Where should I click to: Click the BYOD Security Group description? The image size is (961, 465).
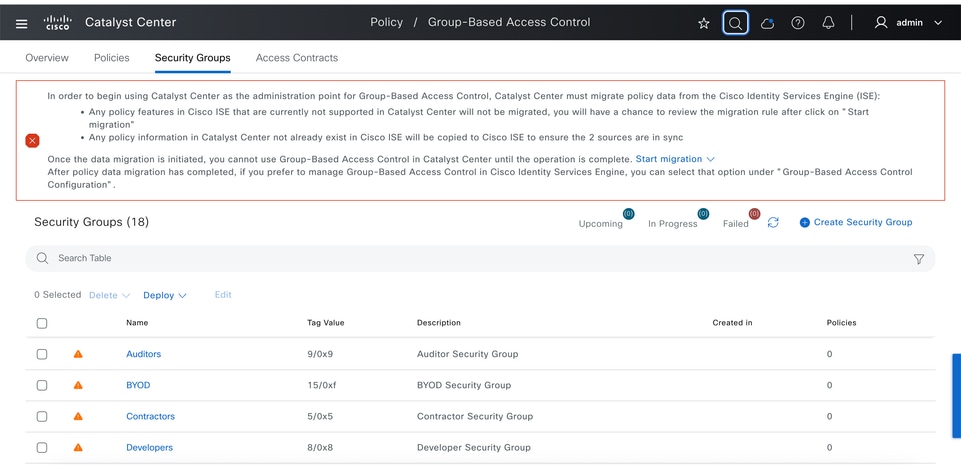[x=464, y=385]
